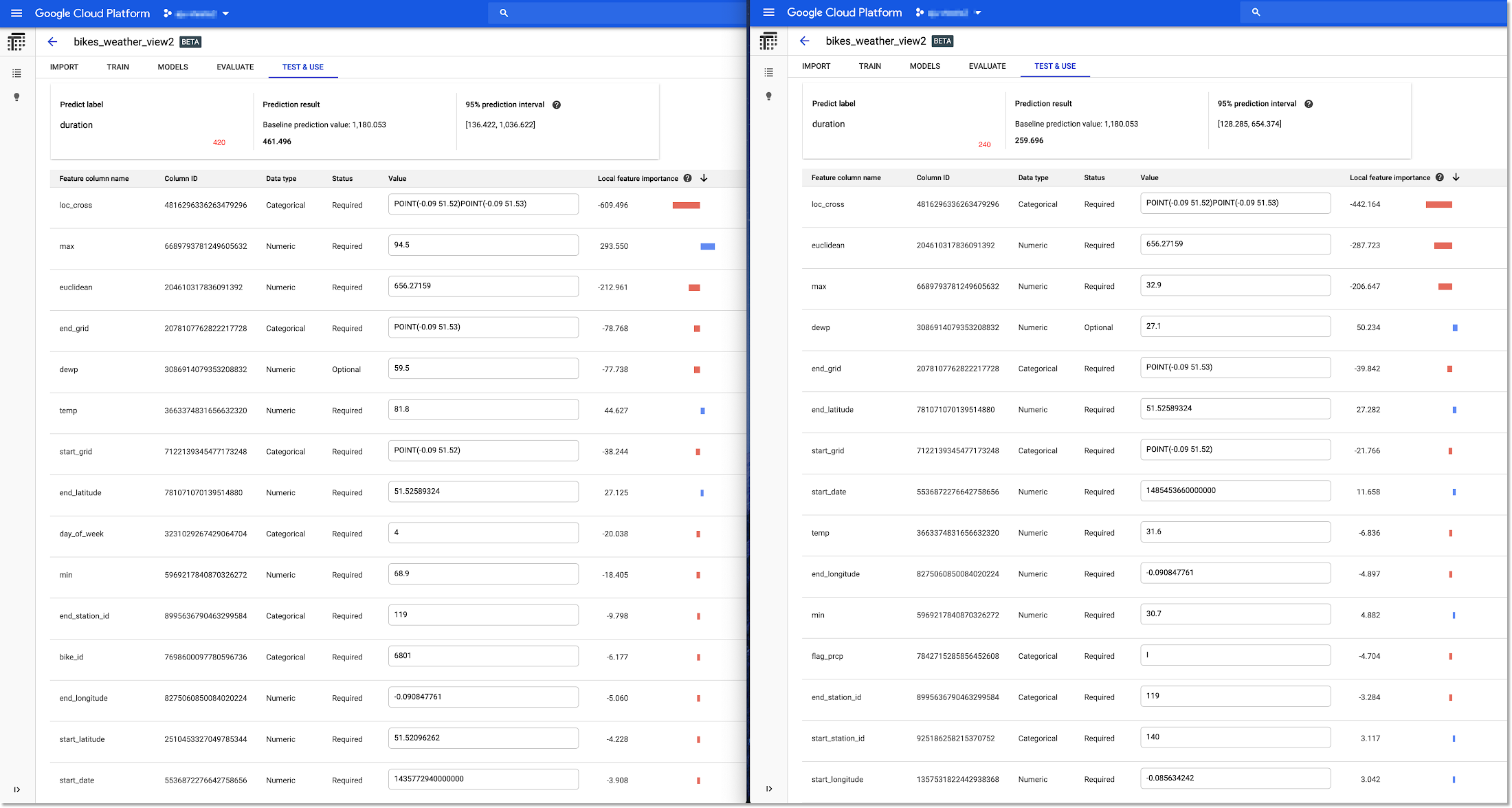Edit the temp value field showing 81.8
Screen dimensions: 1512x808
point(483,409)
